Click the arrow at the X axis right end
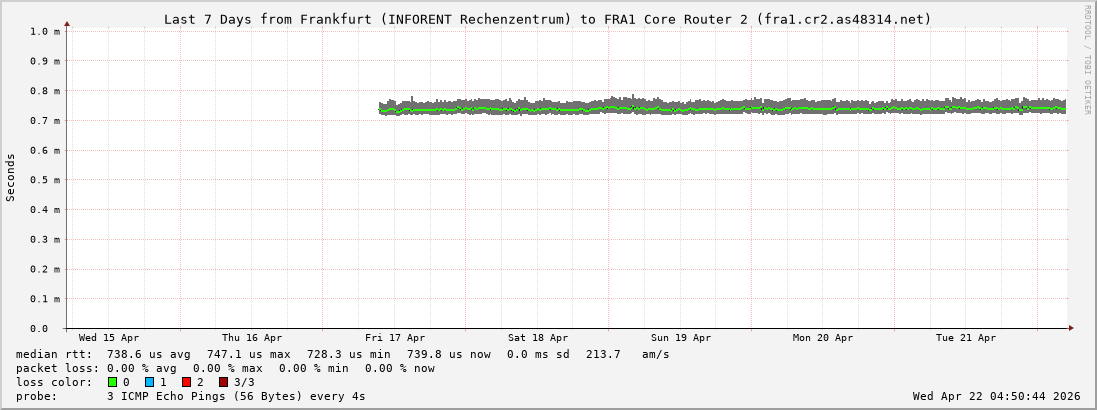Viewport: 1097px width, 410px height. click(x=1070, y=328)
